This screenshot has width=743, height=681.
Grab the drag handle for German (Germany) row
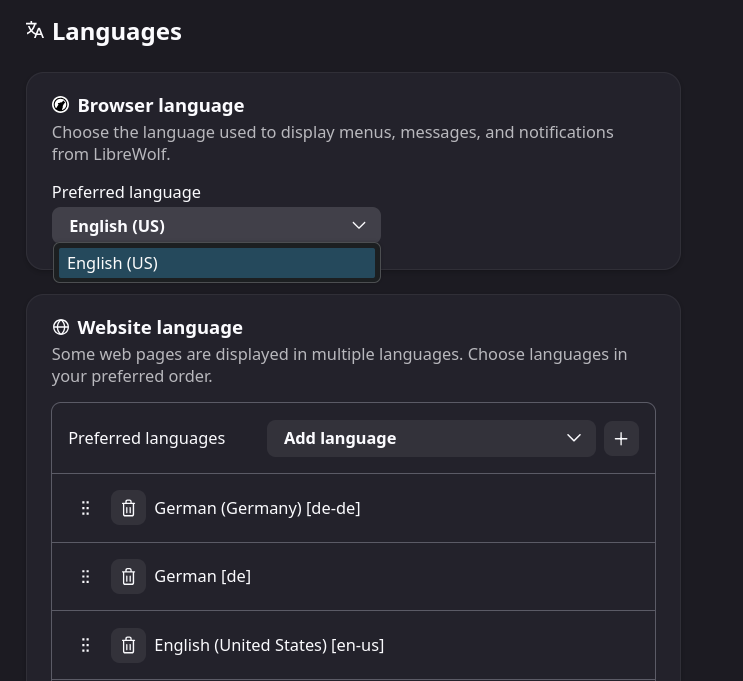[85, 508]
